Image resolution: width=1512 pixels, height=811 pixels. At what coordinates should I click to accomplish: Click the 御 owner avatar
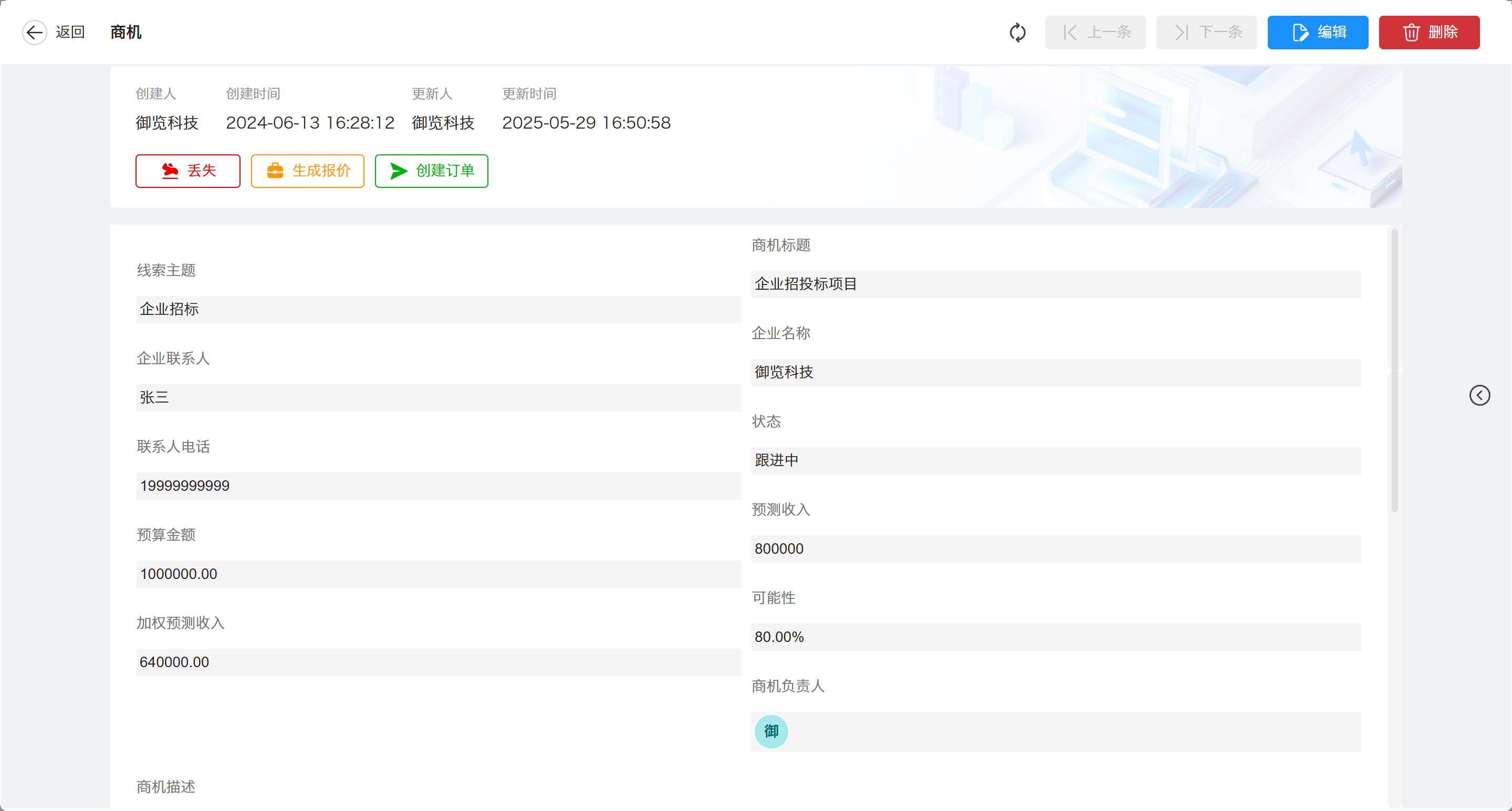point(770,731)
